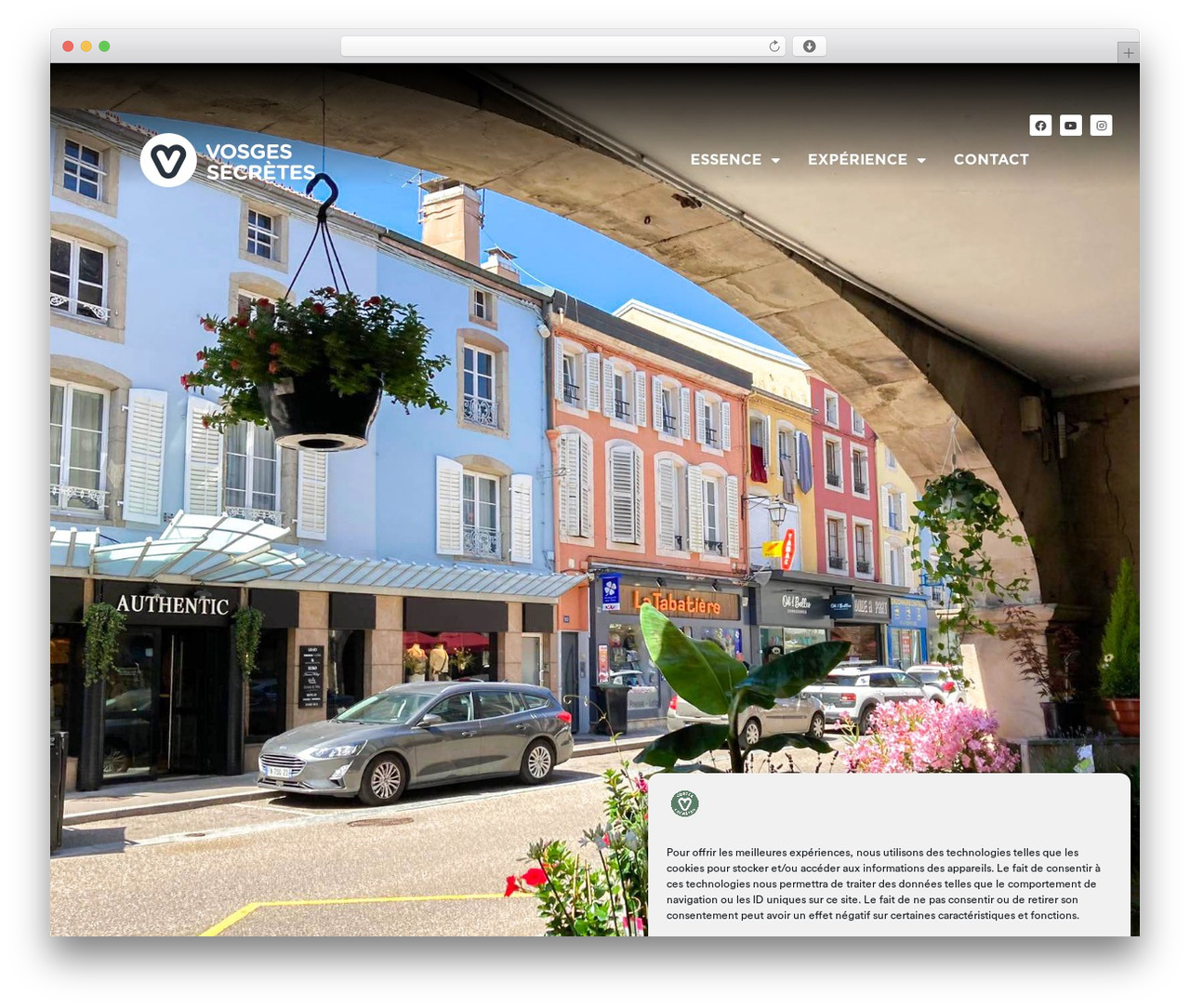Screen dimensions: 1190x1008
Task: Add a new browser tab
Action: [x=1128, y=53]
